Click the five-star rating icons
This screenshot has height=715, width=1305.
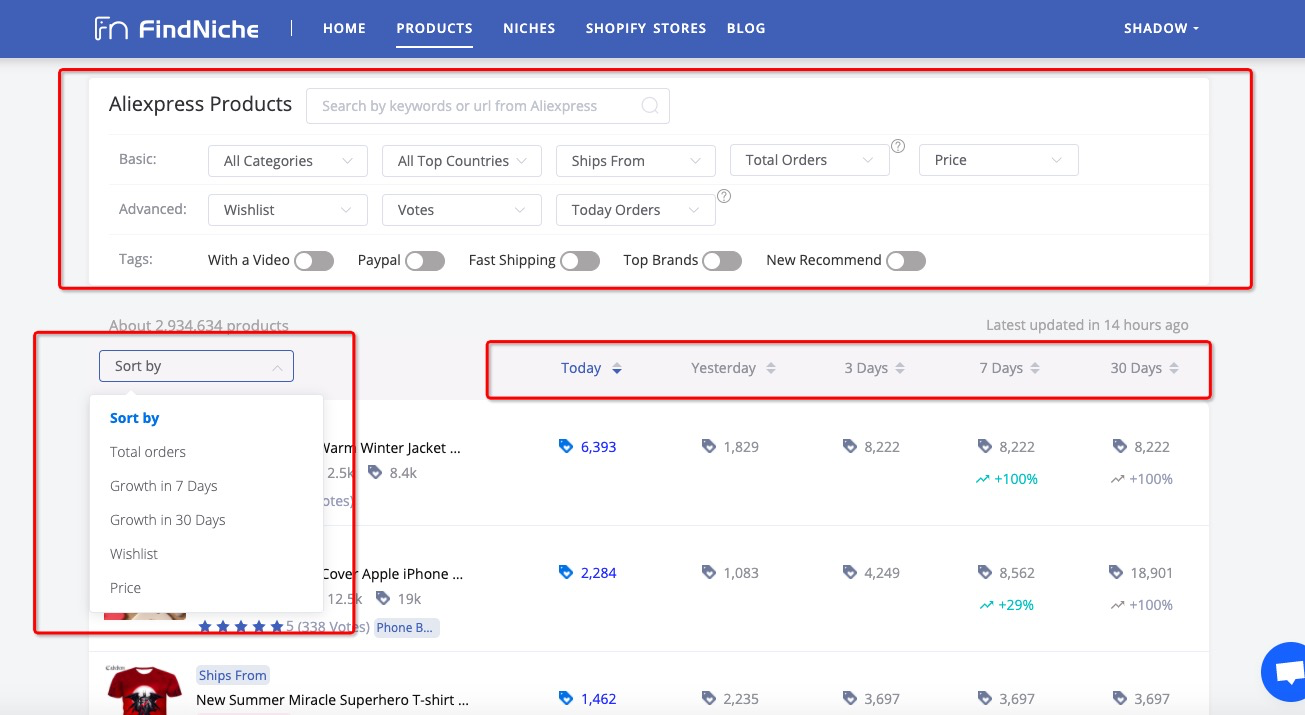pyautogui.click(x=240, y=627)
